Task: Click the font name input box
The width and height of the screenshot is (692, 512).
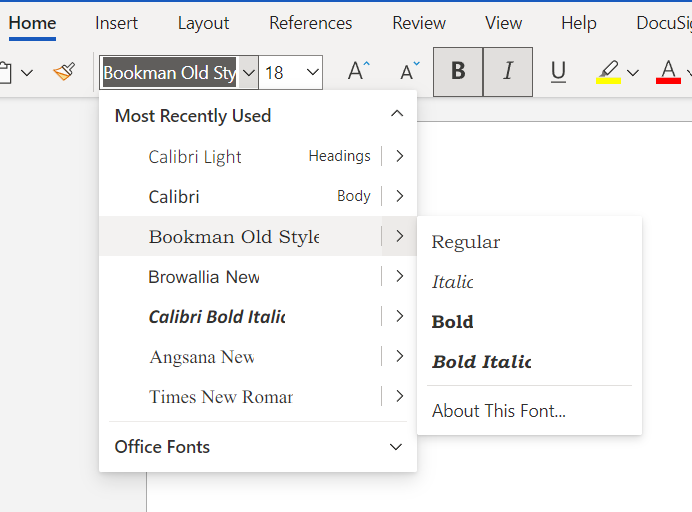Action: (x=169, y=73)
